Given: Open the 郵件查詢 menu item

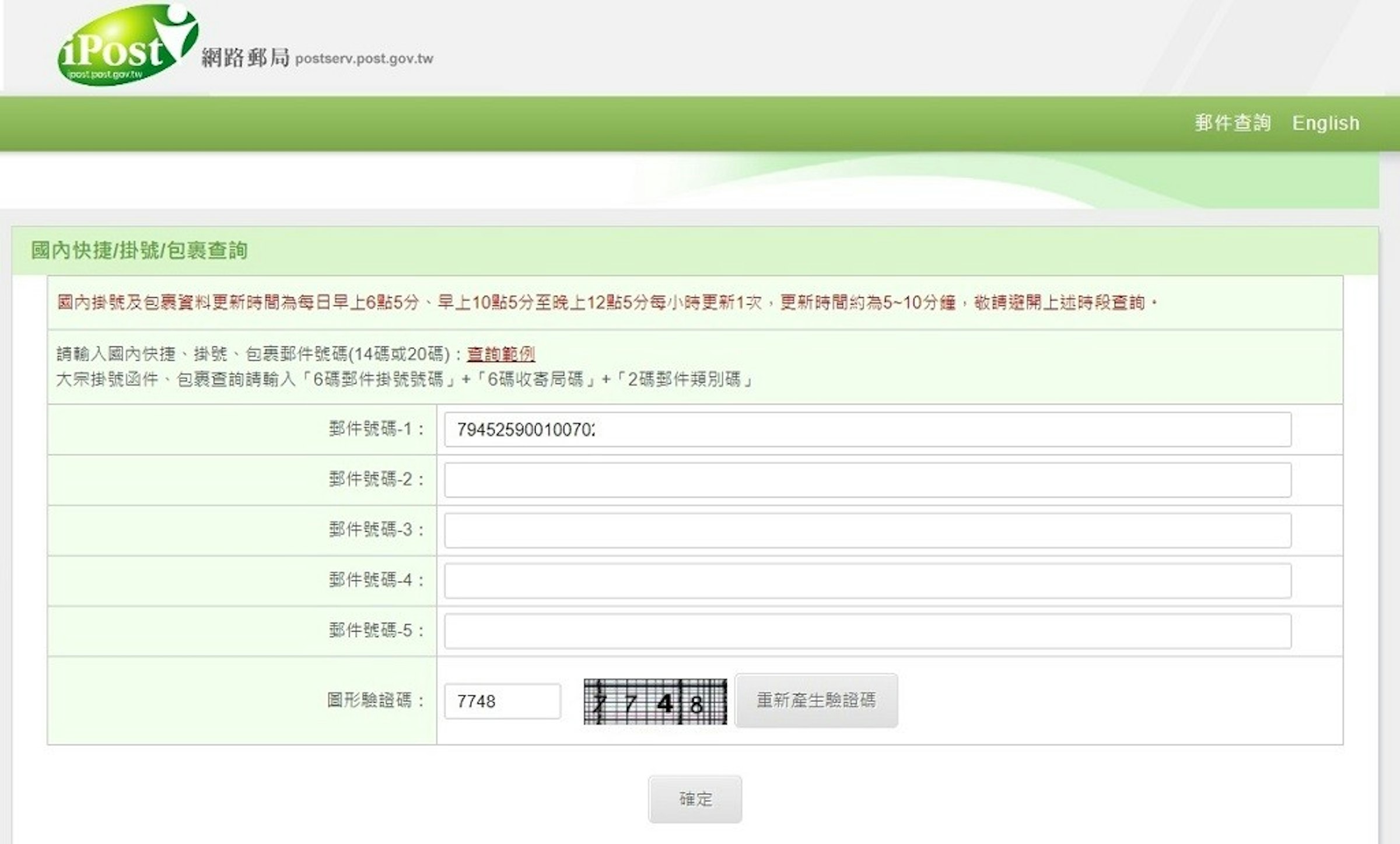Looking at the screenshot, I should point(1233,123).
